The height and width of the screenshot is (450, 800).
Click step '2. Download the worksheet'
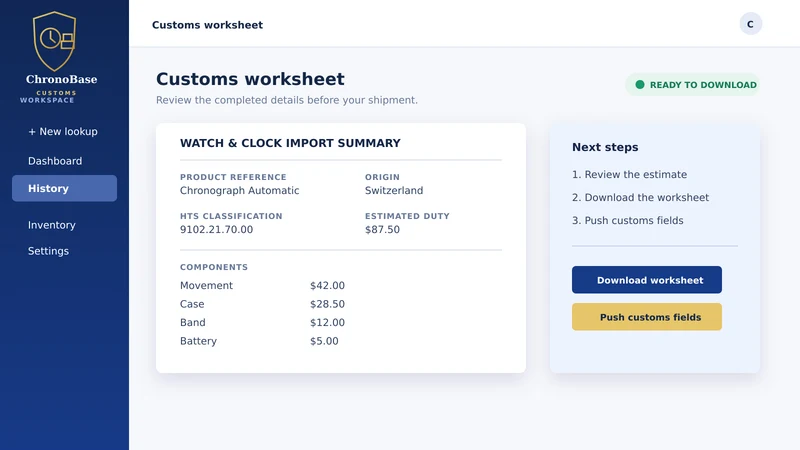640,197
